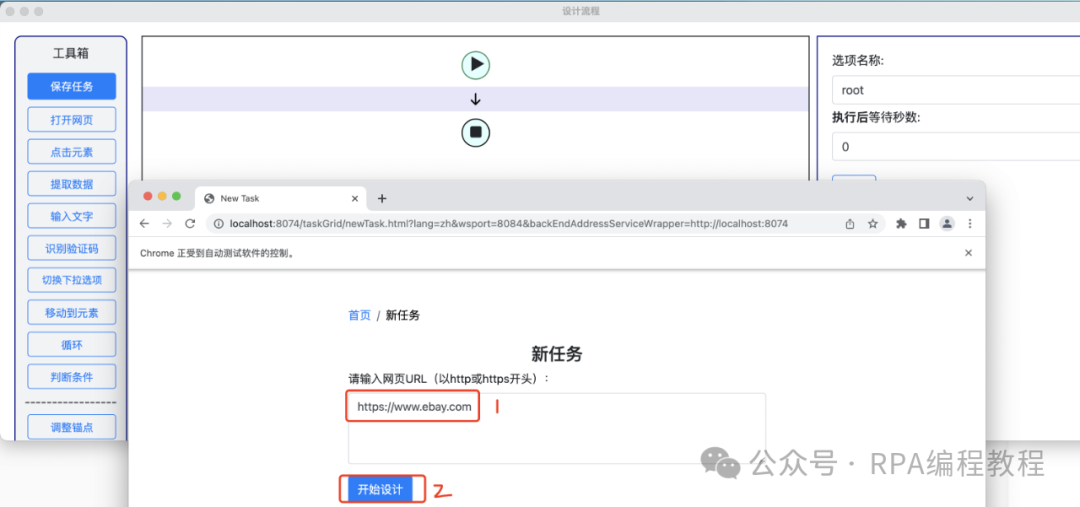Select 输入文字 in toolbox
Screen dimensions: 1080x507
[72, 216]
